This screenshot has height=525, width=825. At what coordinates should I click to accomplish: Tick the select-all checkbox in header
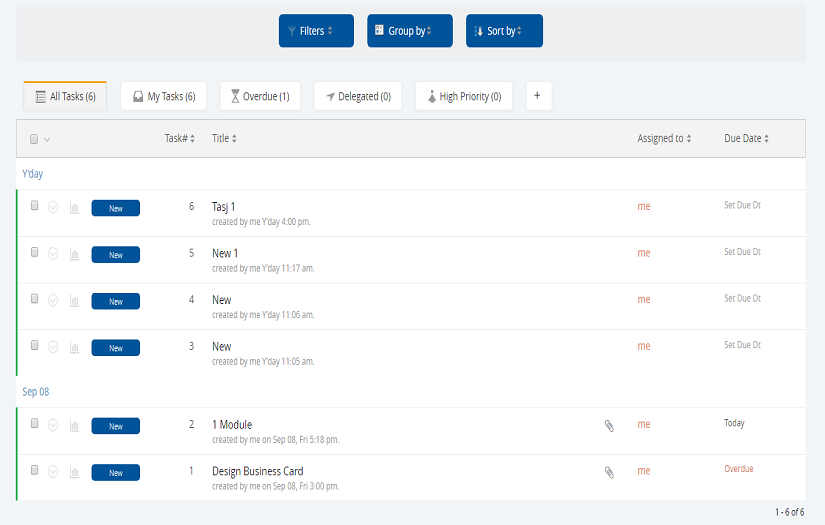[34, 139]
